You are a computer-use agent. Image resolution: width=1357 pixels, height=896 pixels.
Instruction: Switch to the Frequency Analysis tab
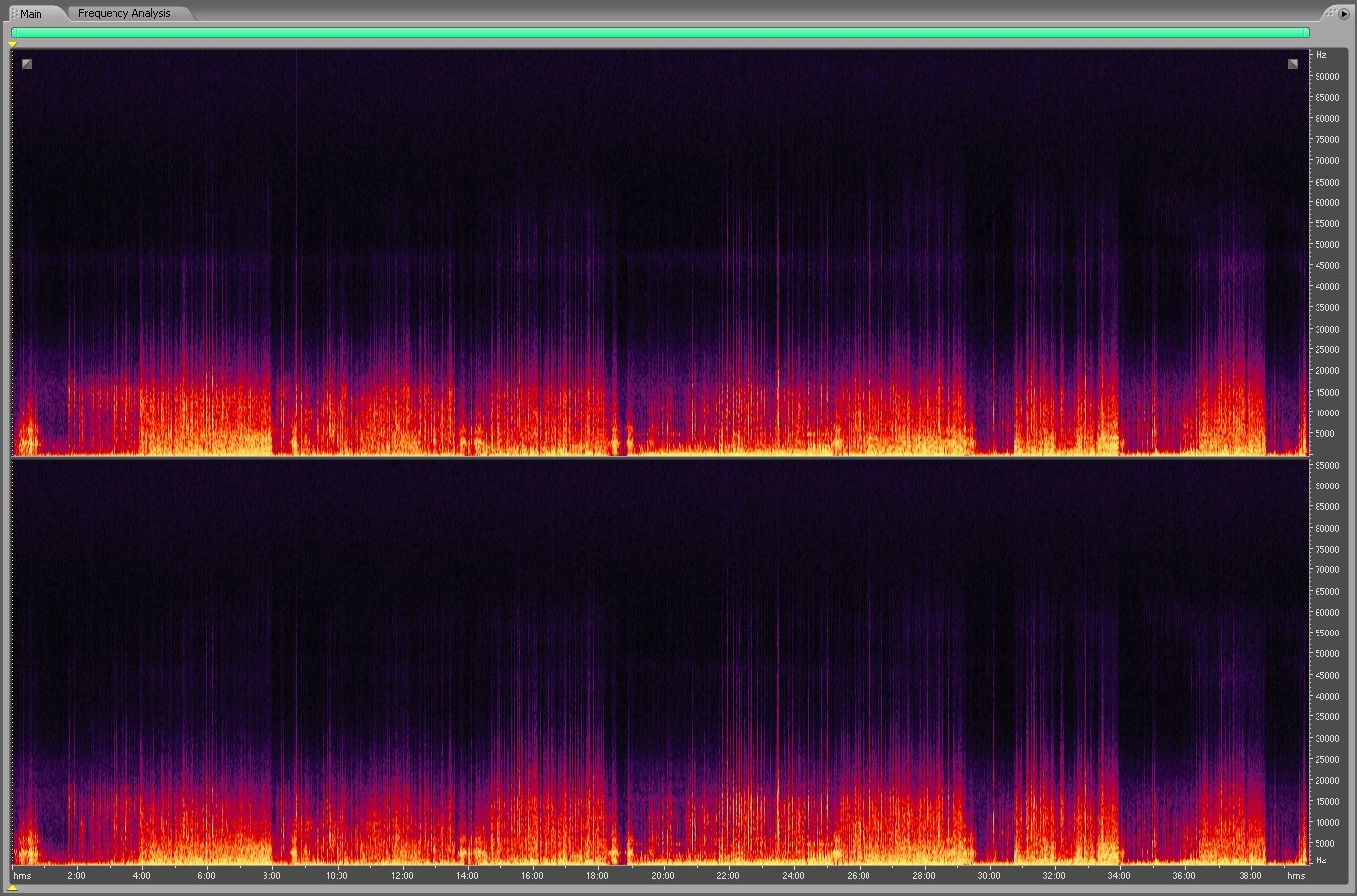[x=123, y=14]
